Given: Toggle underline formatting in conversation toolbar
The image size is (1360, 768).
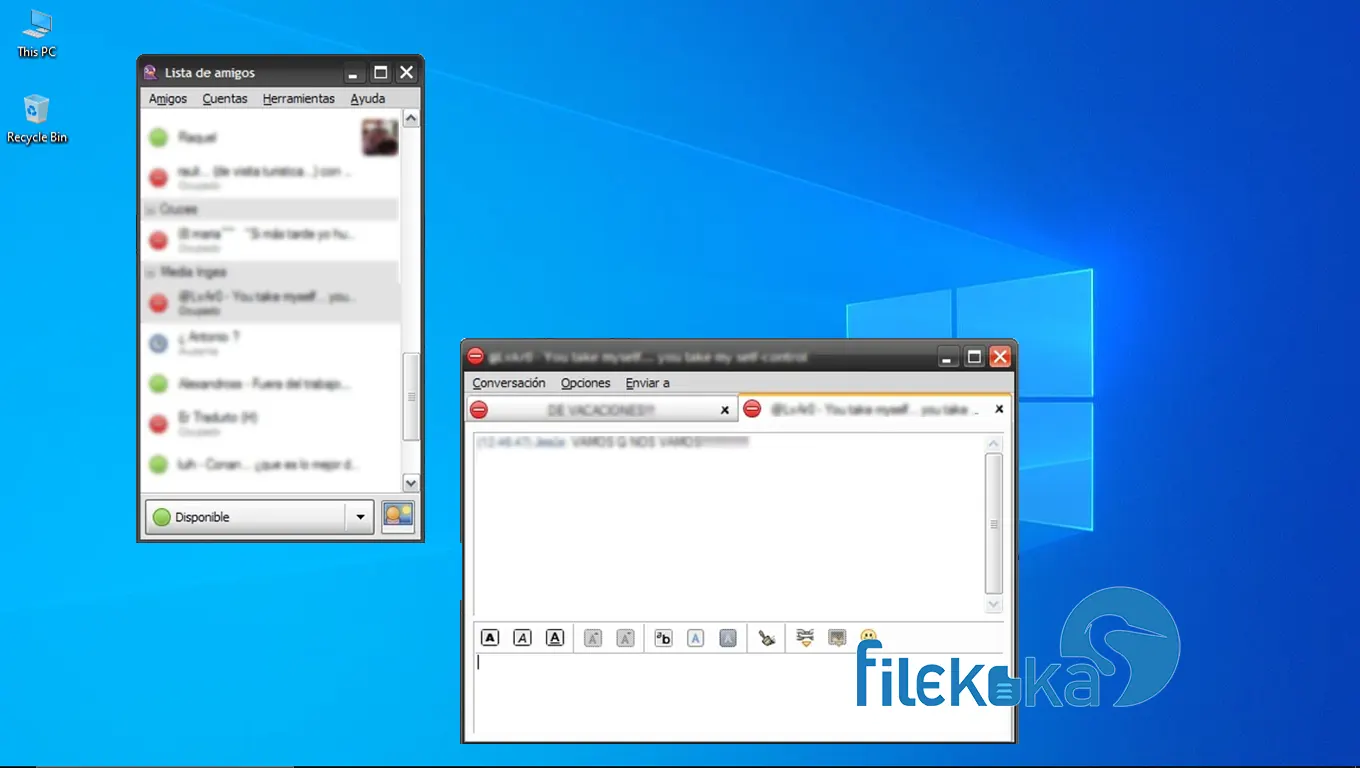Looking at the screenshot, I should (x=555, y=637).
